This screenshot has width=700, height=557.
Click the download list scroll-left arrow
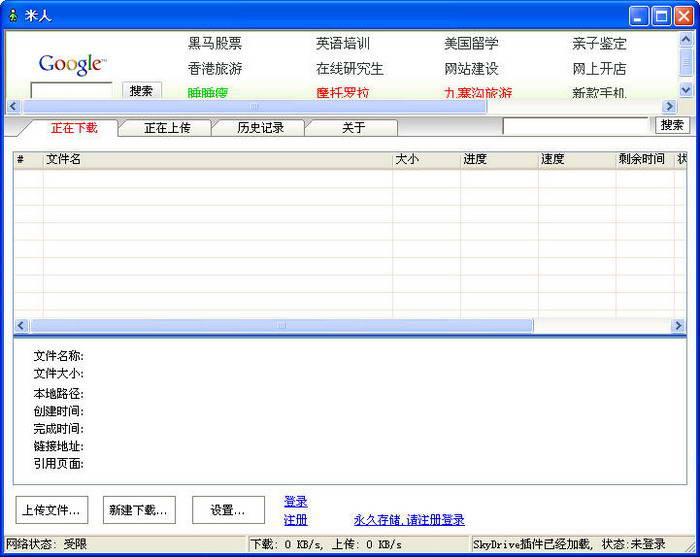click(21, 325)
